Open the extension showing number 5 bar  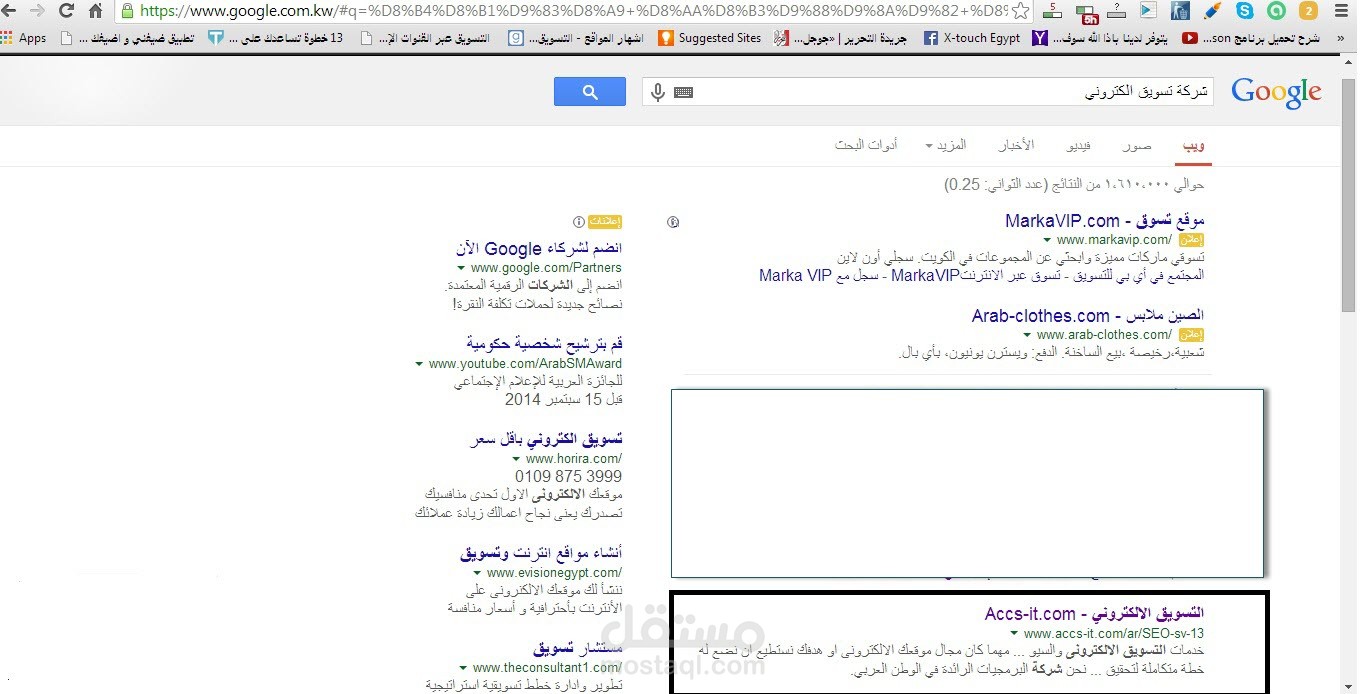[x=1052, y=11]
